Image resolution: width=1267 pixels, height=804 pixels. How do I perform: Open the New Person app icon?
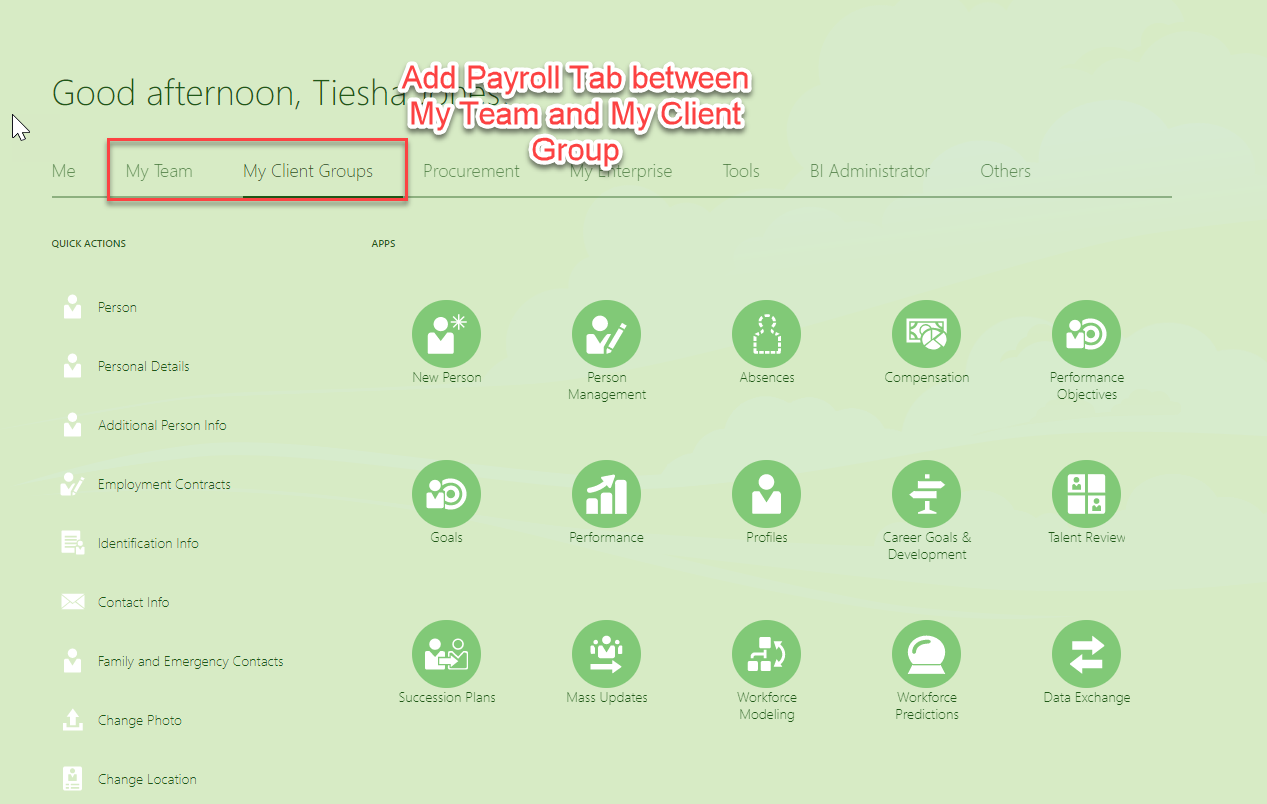click(446, 334)
